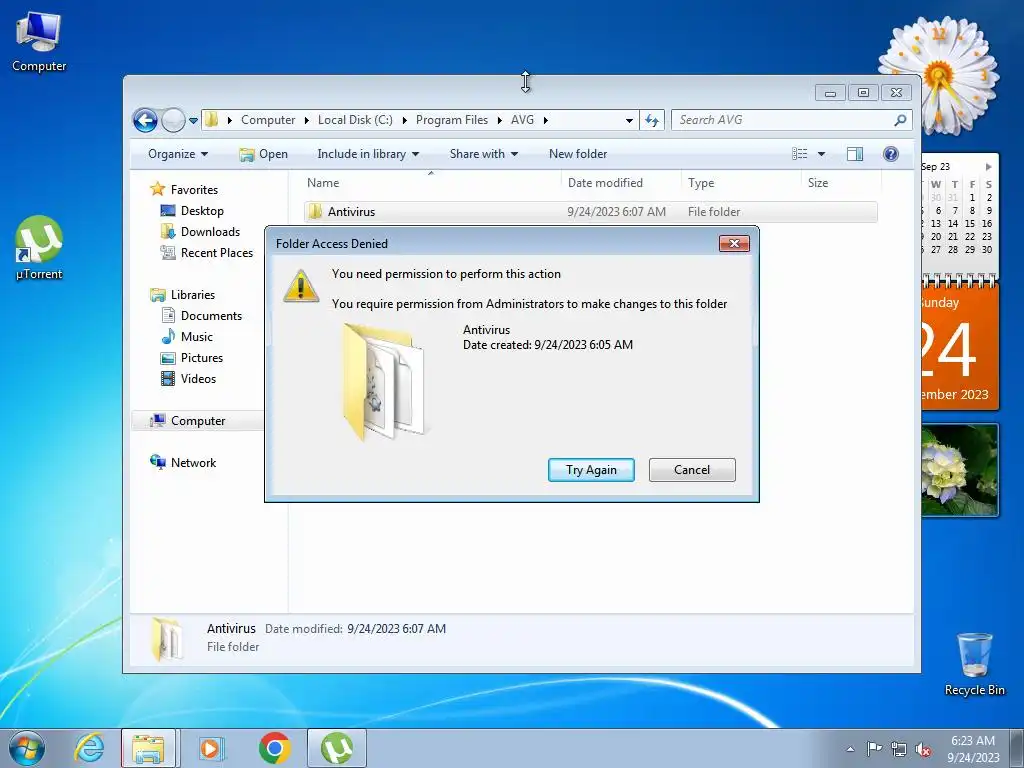Refresh the AVG folder view
The width and height of the screenshot is (1024, 768).
point(652,120)
